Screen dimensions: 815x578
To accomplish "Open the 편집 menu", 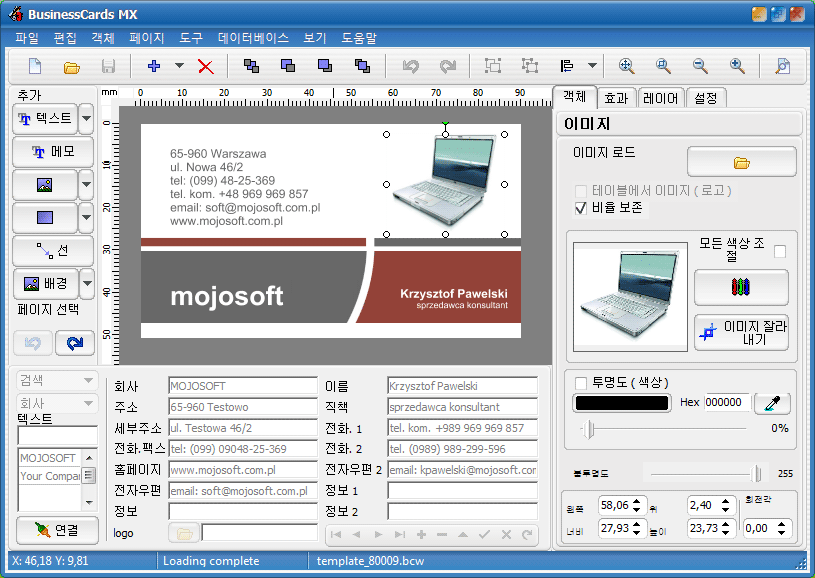I will tap(65, 37).
